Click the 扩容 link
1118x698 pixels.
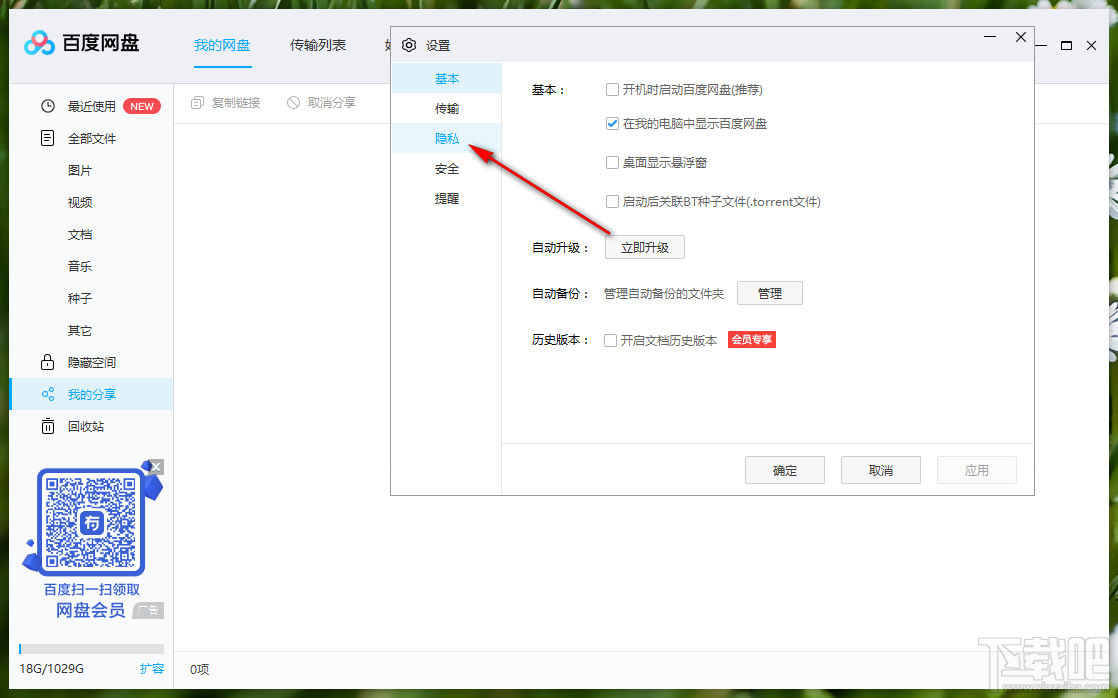pos(152,669)
